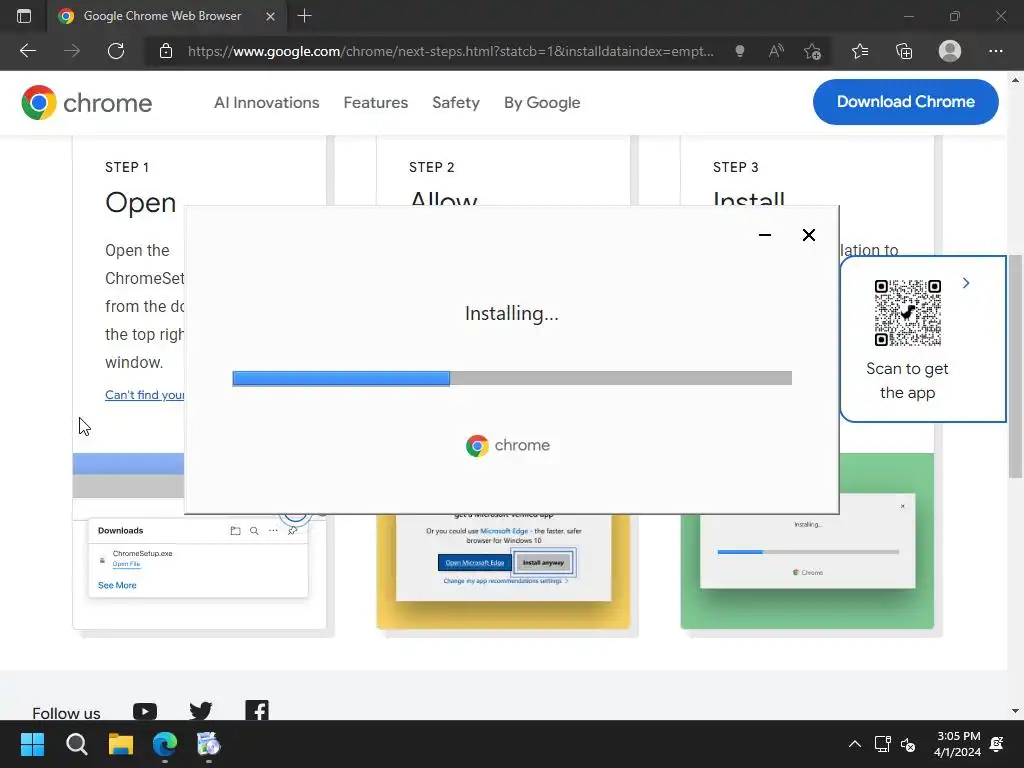The width and height of the screenshot is (1024, 768).
Task: Open the Features menu item
Action: click(376, 103)
